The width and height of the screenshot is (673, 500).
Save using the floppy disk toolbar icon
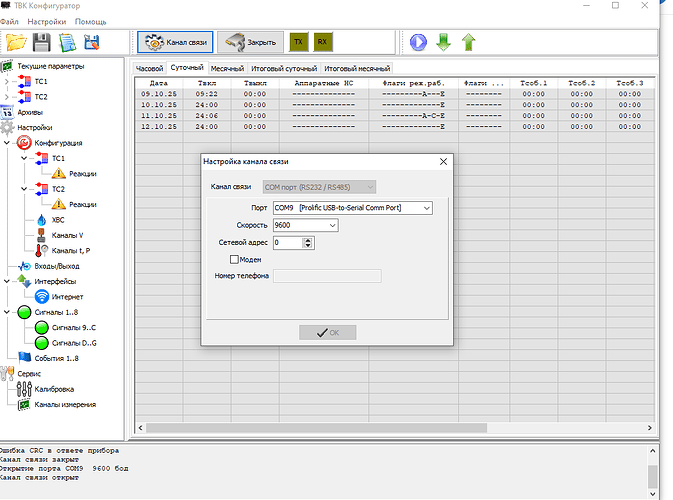coord(42,42)
